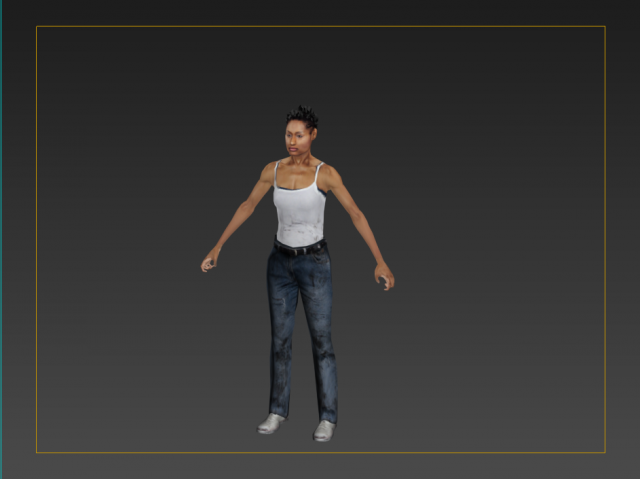Pick the model's upper arm on viewport left

[x=257, y=196]
